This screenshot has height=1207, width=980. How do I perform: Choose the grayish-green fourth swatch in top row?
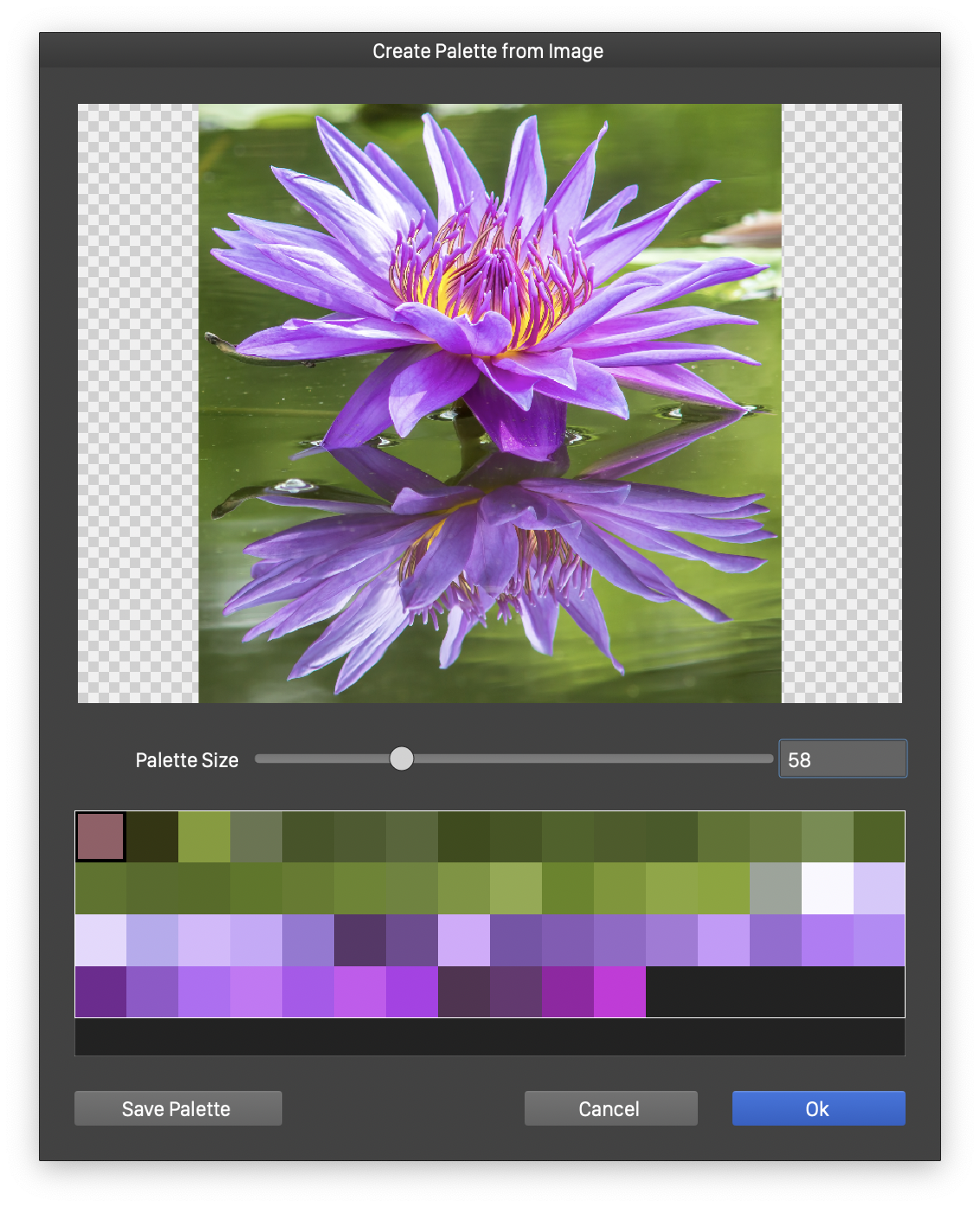[256, 836]
